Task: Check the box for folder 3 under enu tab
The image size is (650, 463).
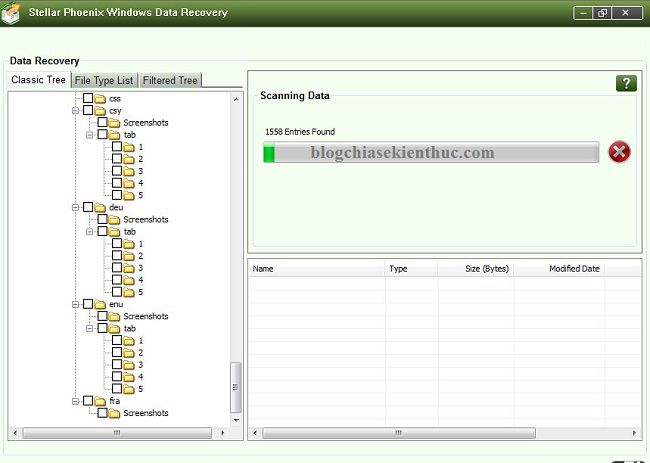Action: [117, 364]
